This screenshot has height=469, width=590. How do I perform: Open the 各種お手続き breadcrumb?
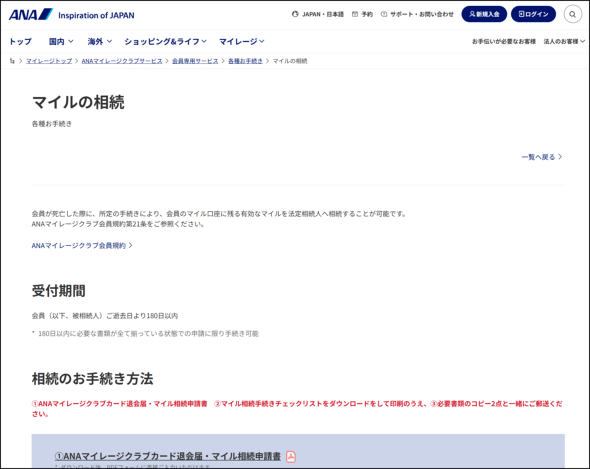[245, 61]
